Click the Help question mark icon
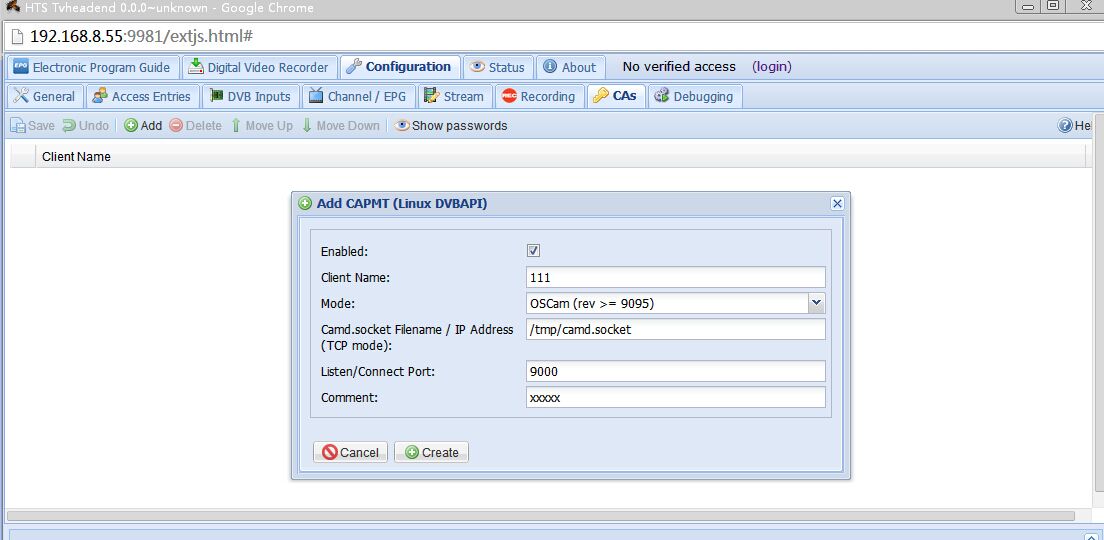Screen dimensions: 1104x540 point(1065,126)
